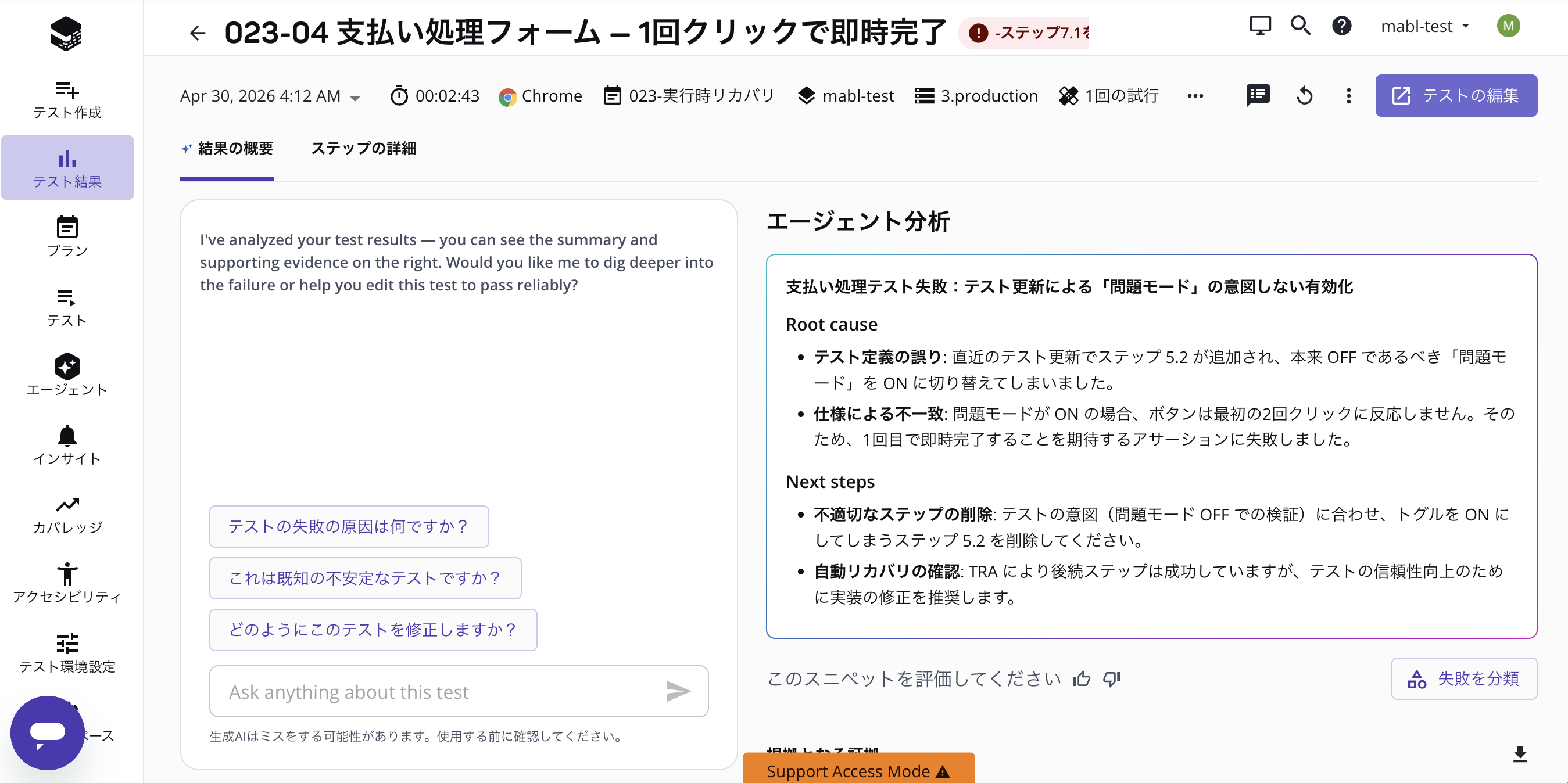This screenshot has height=783, width=1568.
Task: Click the Root cause heading
Action: point(832,324)
